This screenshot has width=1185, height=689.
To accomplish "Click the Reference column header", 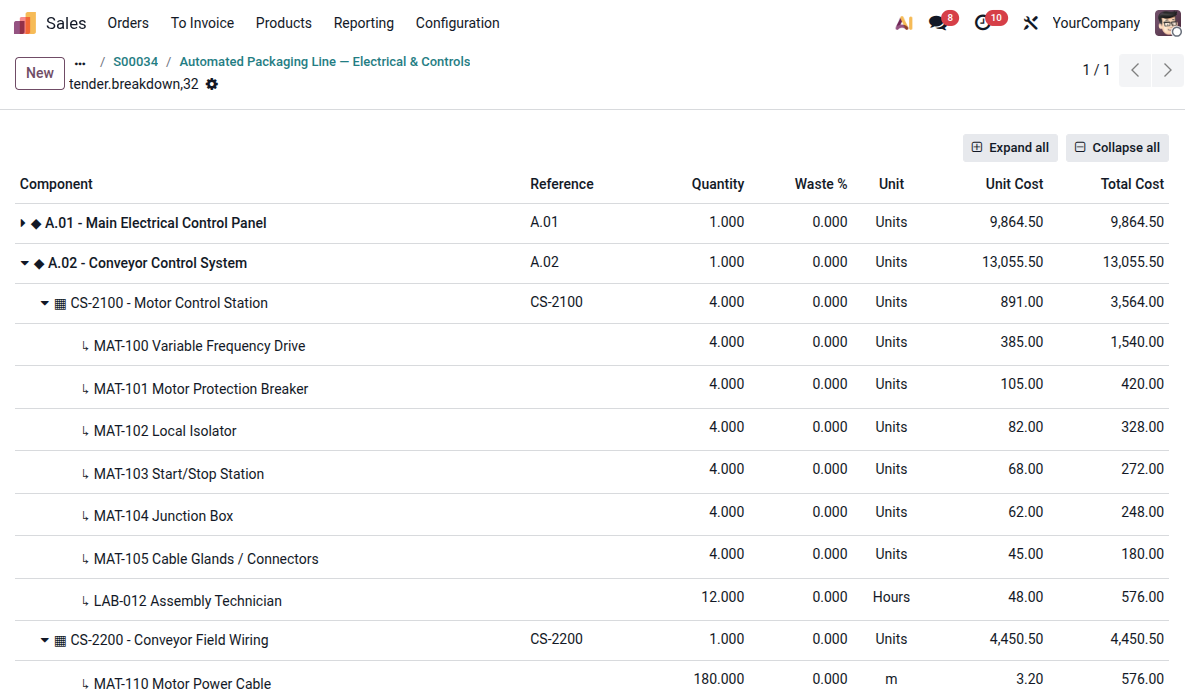I will coord(562,184).
